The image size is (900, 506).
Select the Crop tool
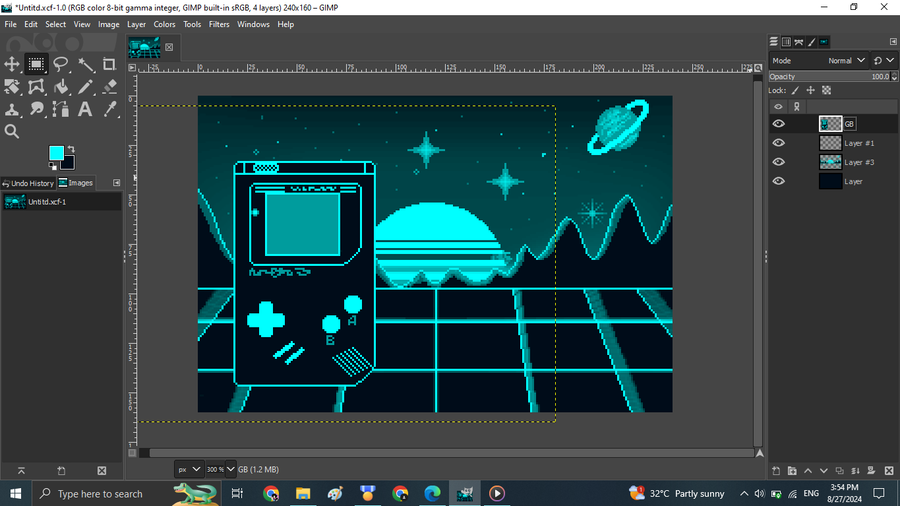point(109,64)
